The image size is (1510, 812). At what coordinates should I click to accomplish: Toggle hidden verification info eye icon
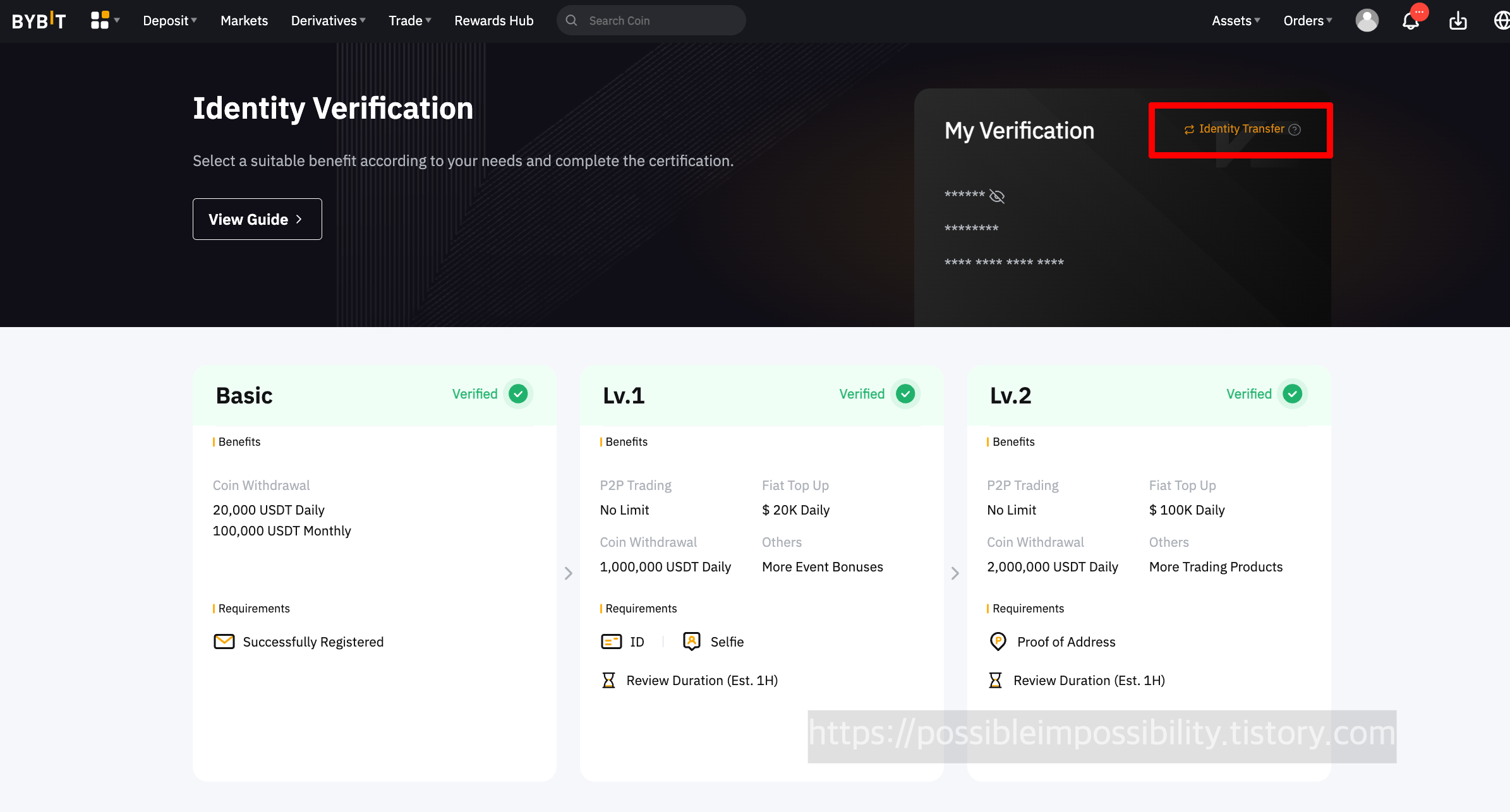pyautogui.click(x=997, y=196)
